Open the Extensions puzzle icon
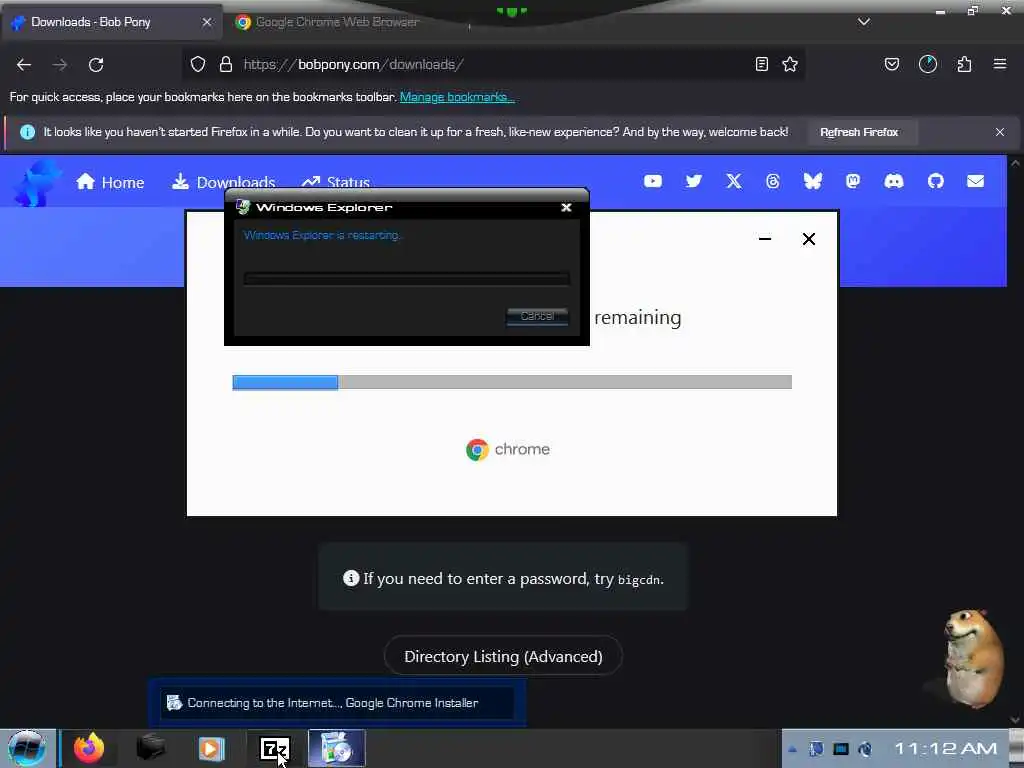Image resolution: width=1024 pixels, height=768 pixels. (x=964, y=64)
